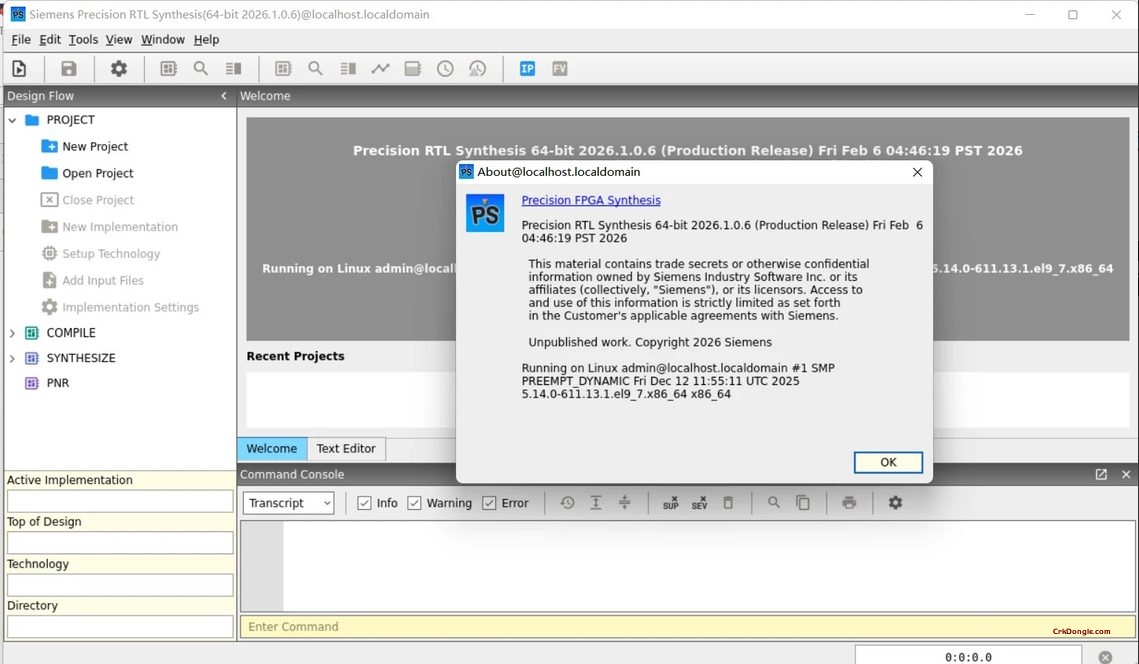Click the line chart toolbar icon
Viewport: 1139px width, 664px height.
(x=381, y=68)
